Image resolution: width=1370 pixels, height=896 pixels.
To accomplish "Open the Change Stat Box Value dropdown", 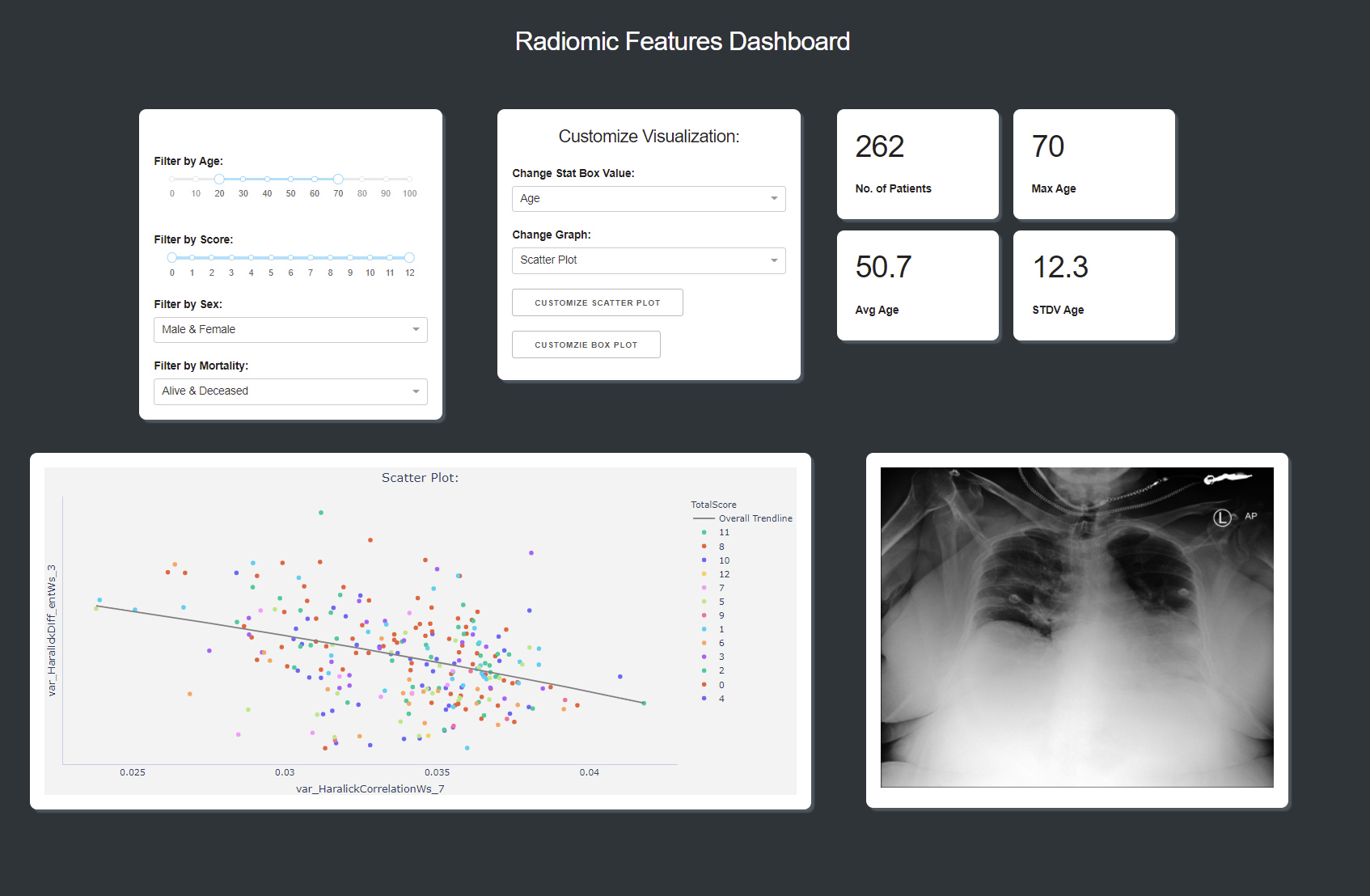I will pyautogui.click(x=648, y=199).
